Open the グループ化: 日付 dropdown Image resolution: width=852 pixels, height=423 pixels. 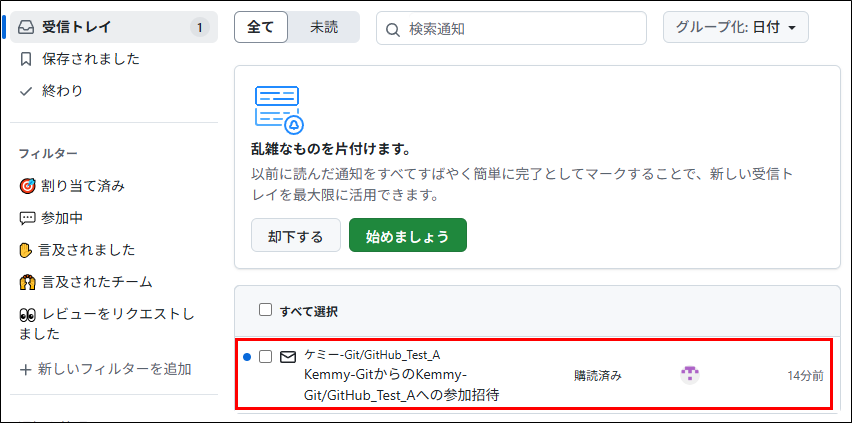[736, 27]
